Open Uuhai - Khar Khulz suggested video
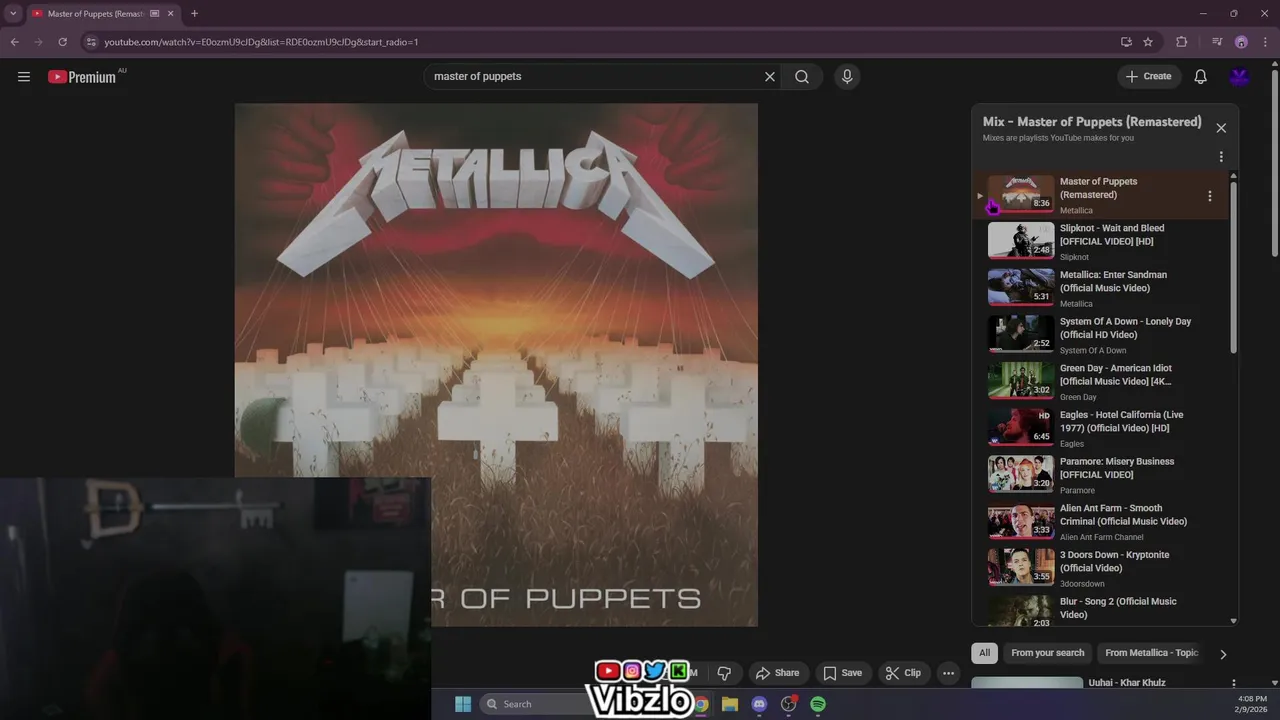Viewport: 1280px width, 720px height. coord(1127,683)
